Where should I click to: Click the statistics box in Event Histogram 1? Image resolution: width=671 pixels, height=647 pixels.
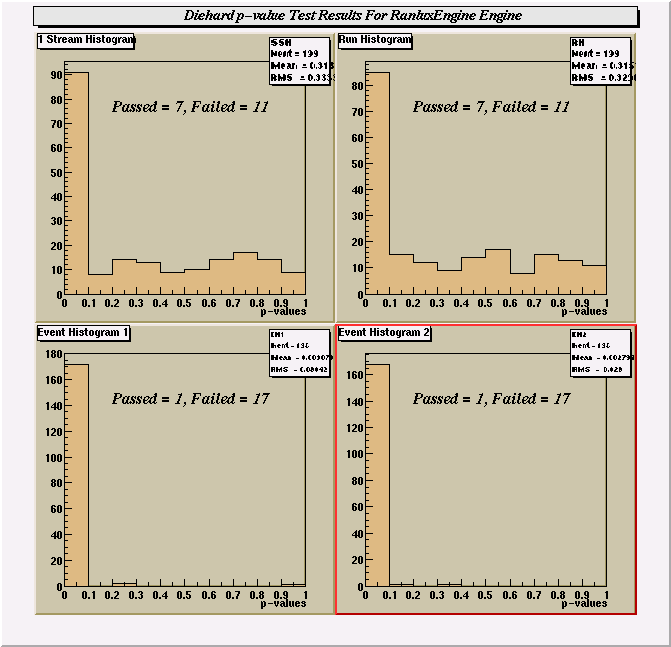pos(299,354)
